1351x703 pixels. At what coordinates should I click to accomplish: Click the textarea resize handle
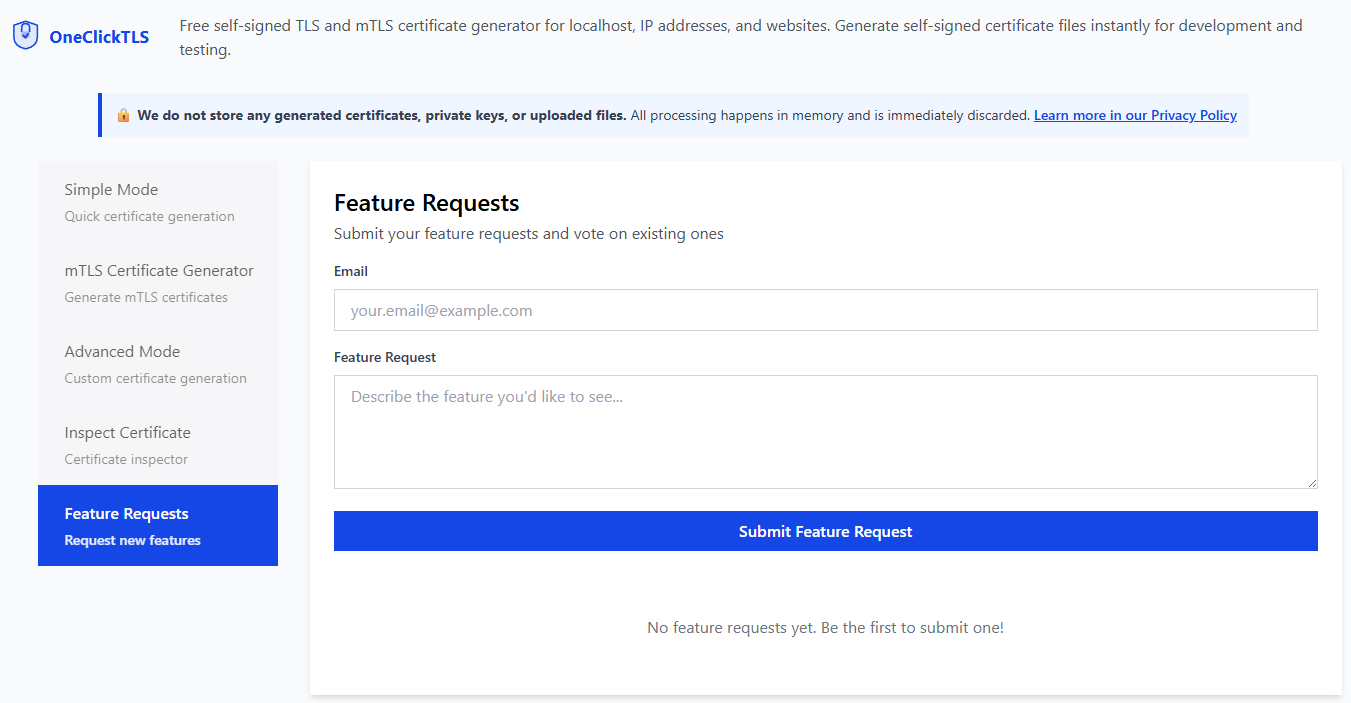[x=1313, y=483]
